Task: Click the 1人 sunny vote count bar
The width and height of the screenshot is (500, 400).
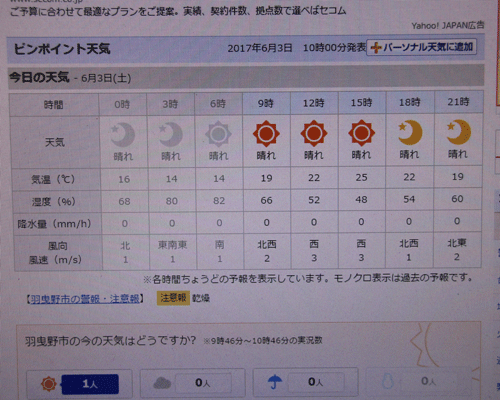Action: tap(90, 384)
